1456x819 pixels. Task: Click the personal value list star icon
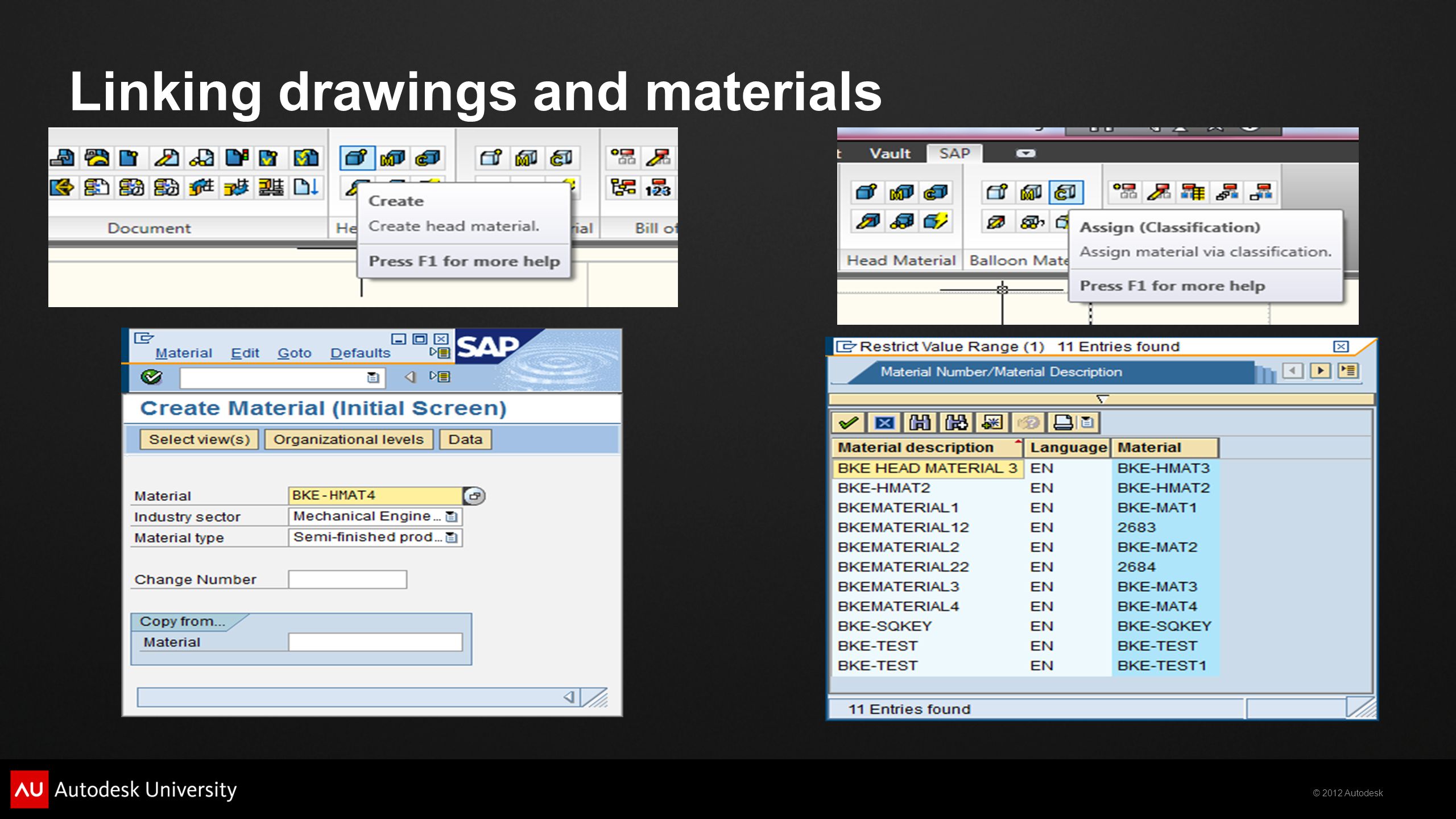pos(991,423)
